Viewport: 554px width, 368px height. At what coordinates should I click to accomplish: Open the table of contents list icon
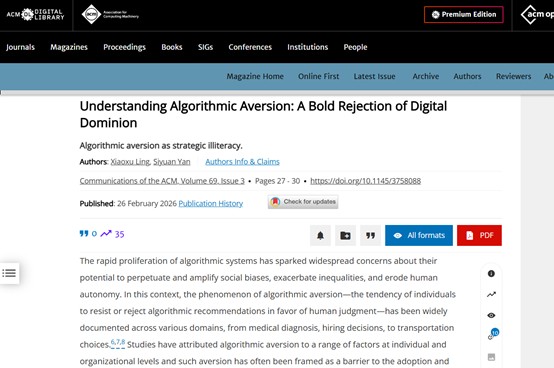point(9,273)
